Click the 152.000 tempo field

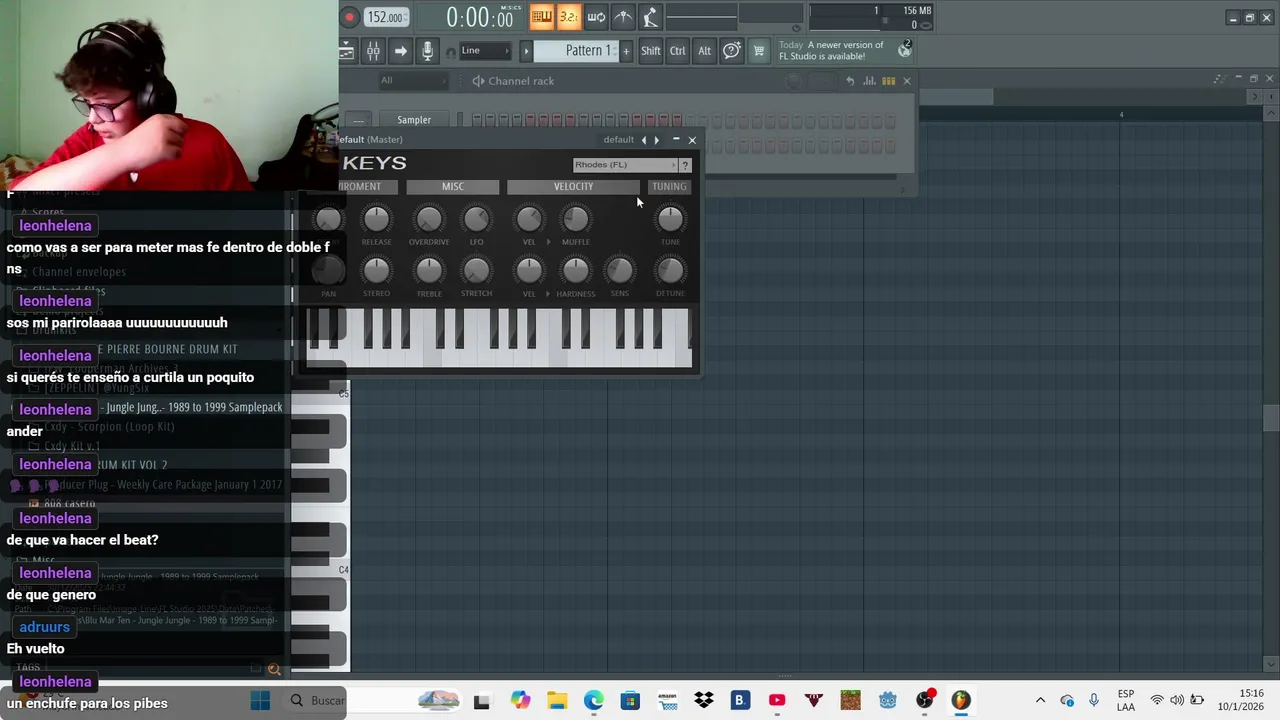pos(386,17)
